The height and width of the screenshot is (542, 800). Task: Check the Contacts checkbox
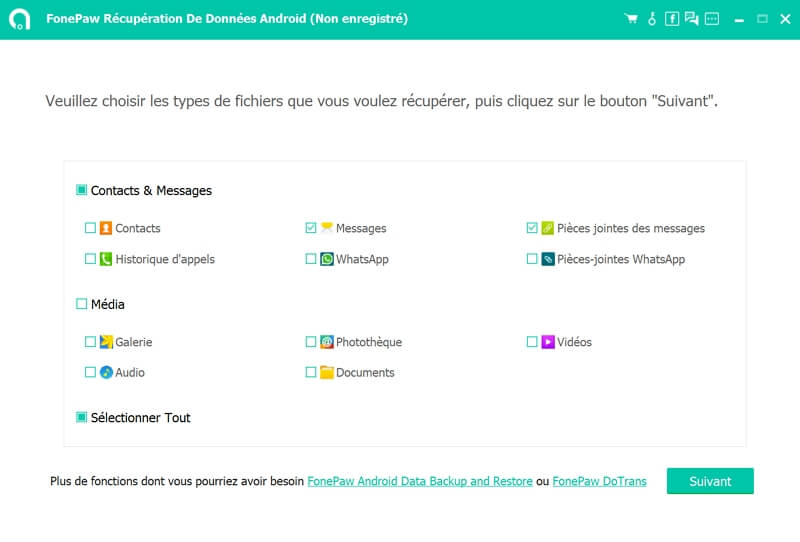tap(90, 228)
